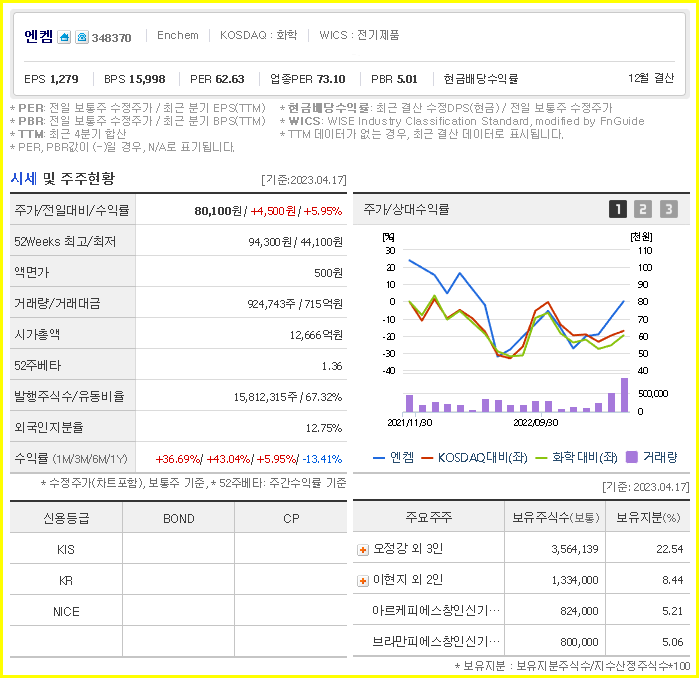The height and width of the screenshot is (678, 699).
Task: Click the 신용등급 column header
Action: point(66,518)
